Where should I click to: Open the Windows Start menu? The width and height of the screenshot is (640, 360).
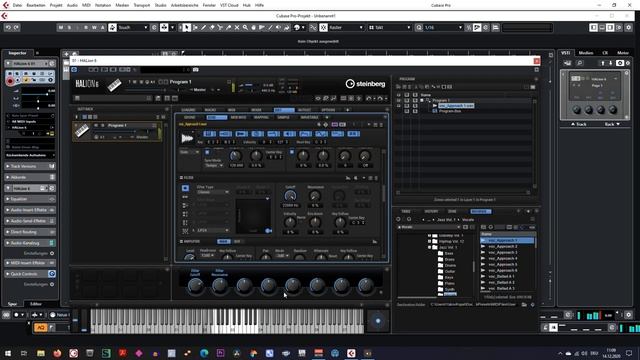8,353
